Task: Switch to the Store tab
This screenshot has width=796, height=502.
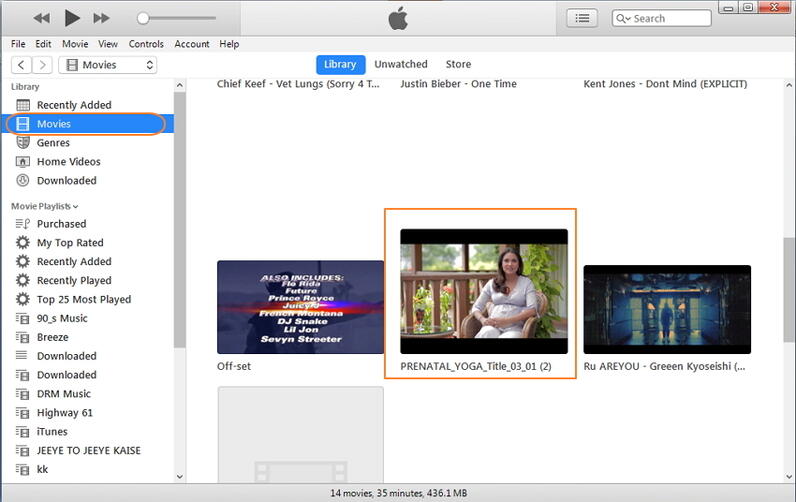Action: [x=458, y=64]
